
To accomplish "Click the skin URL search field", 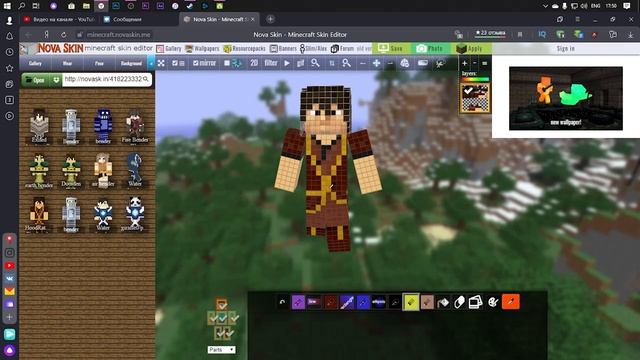I will (107, 79).
